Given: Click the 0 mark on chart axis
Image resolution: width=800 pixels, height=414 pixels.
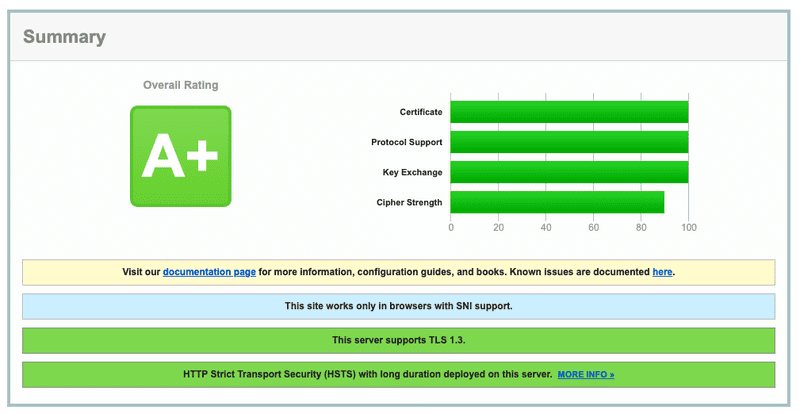Looking at the screenshot, I should tap(451, 228).
